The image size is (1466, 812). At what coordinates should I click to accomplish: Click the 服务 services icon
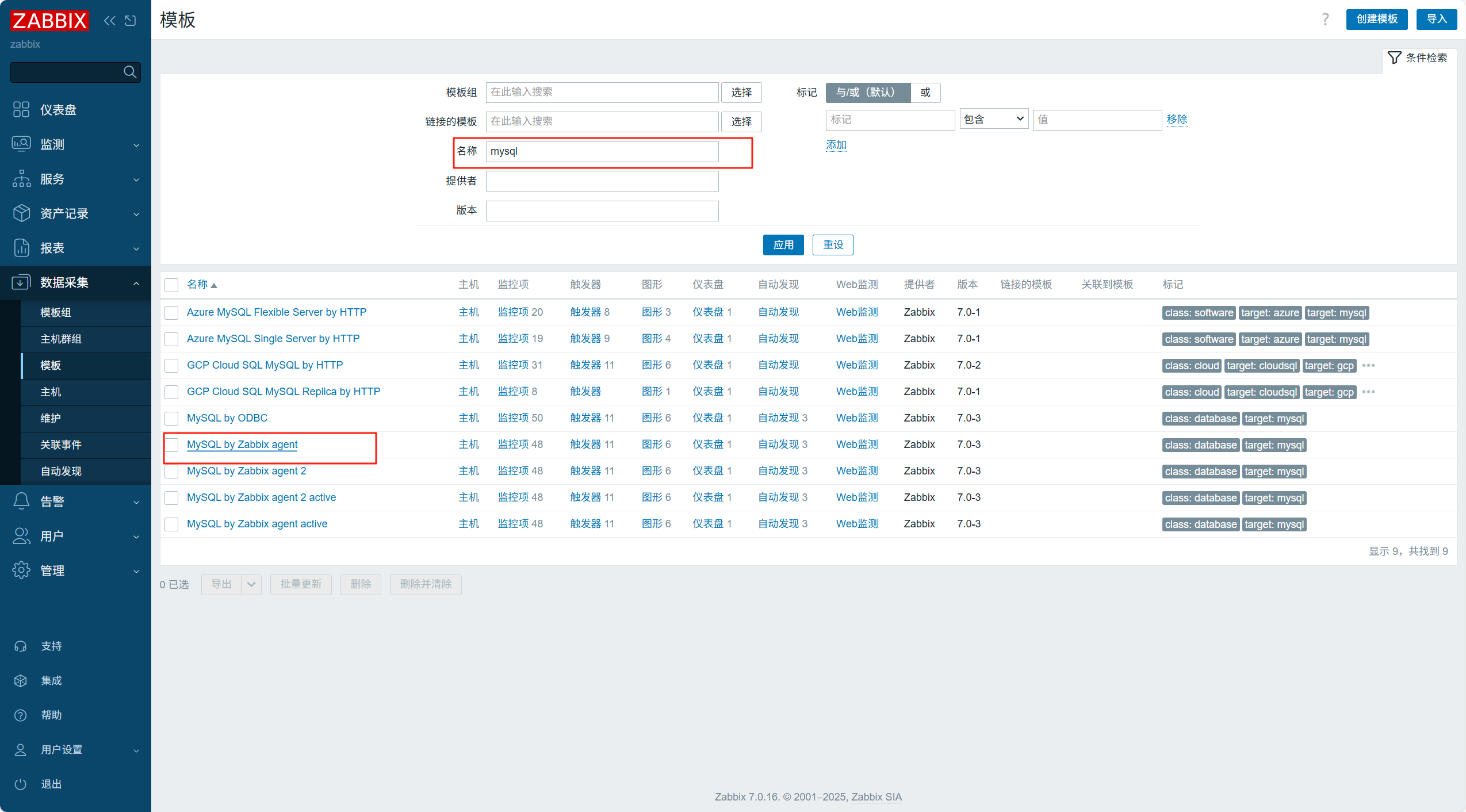(21, 178)
